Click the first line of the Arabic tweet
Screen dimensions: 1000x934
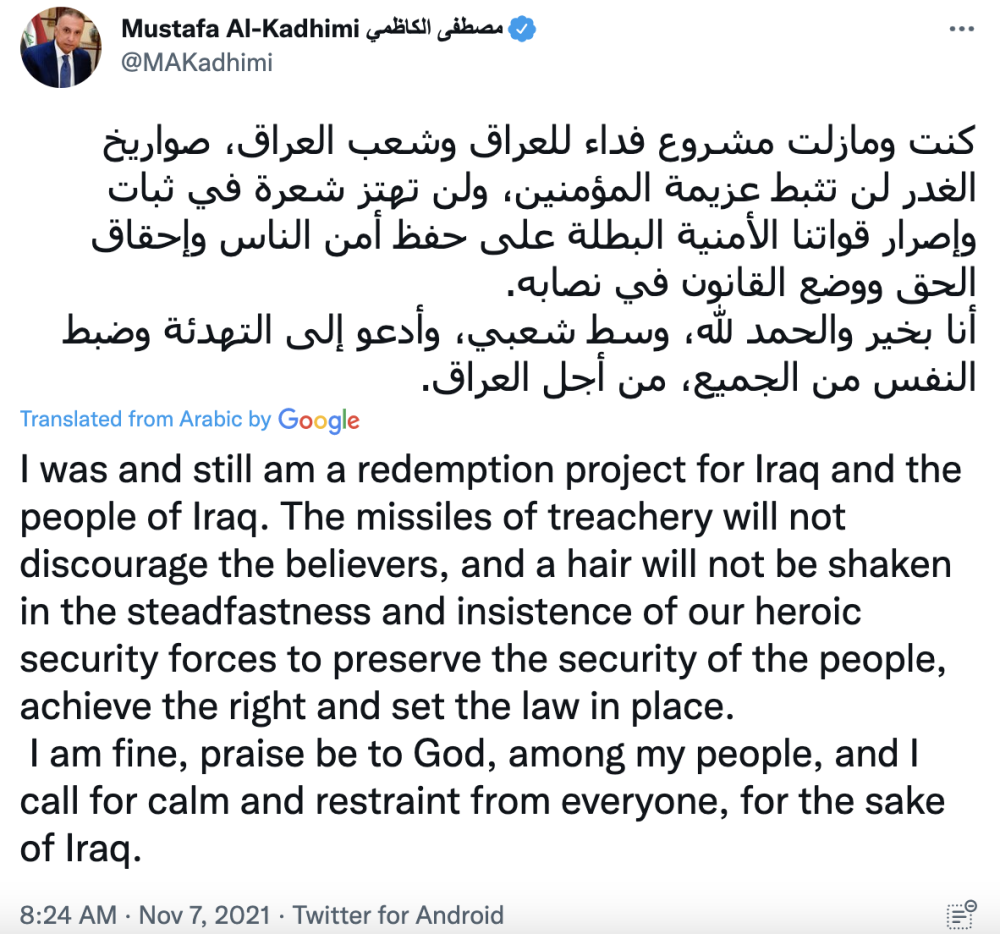(539, 142)
